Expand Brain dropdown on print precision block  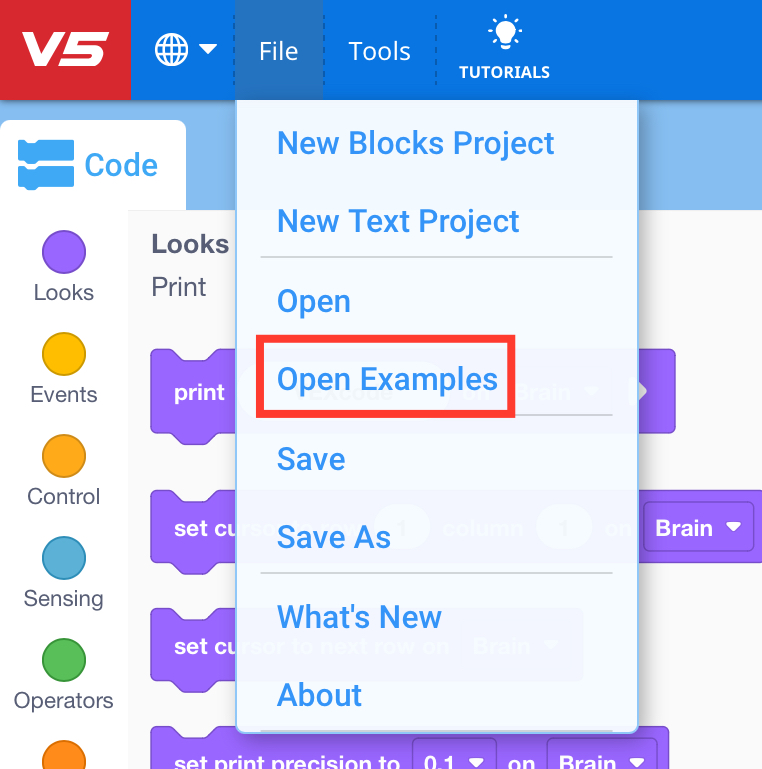[x=600, y=762]
